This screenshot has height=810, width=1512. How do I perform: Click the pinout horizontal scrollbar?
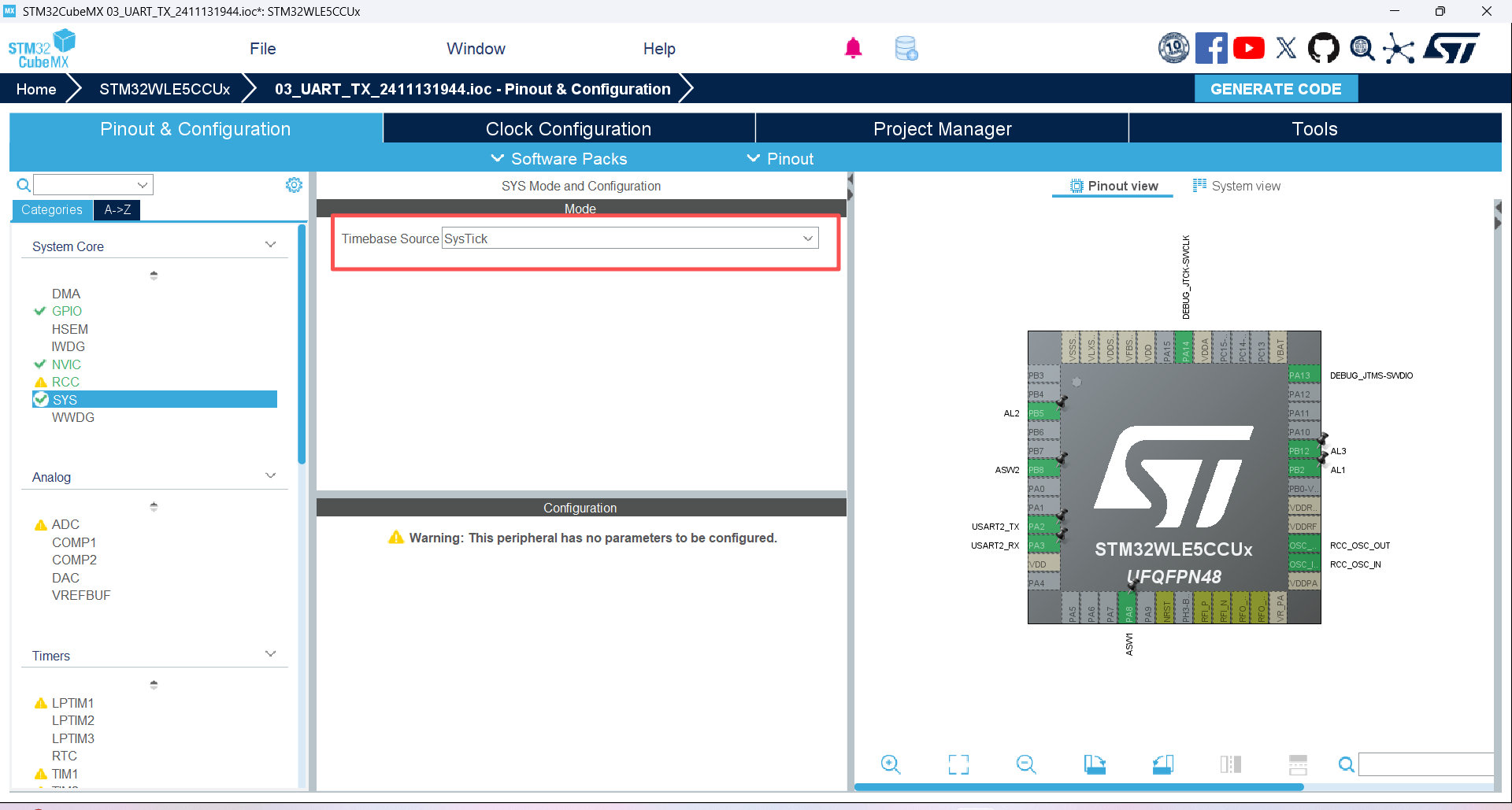point(1079,786)
